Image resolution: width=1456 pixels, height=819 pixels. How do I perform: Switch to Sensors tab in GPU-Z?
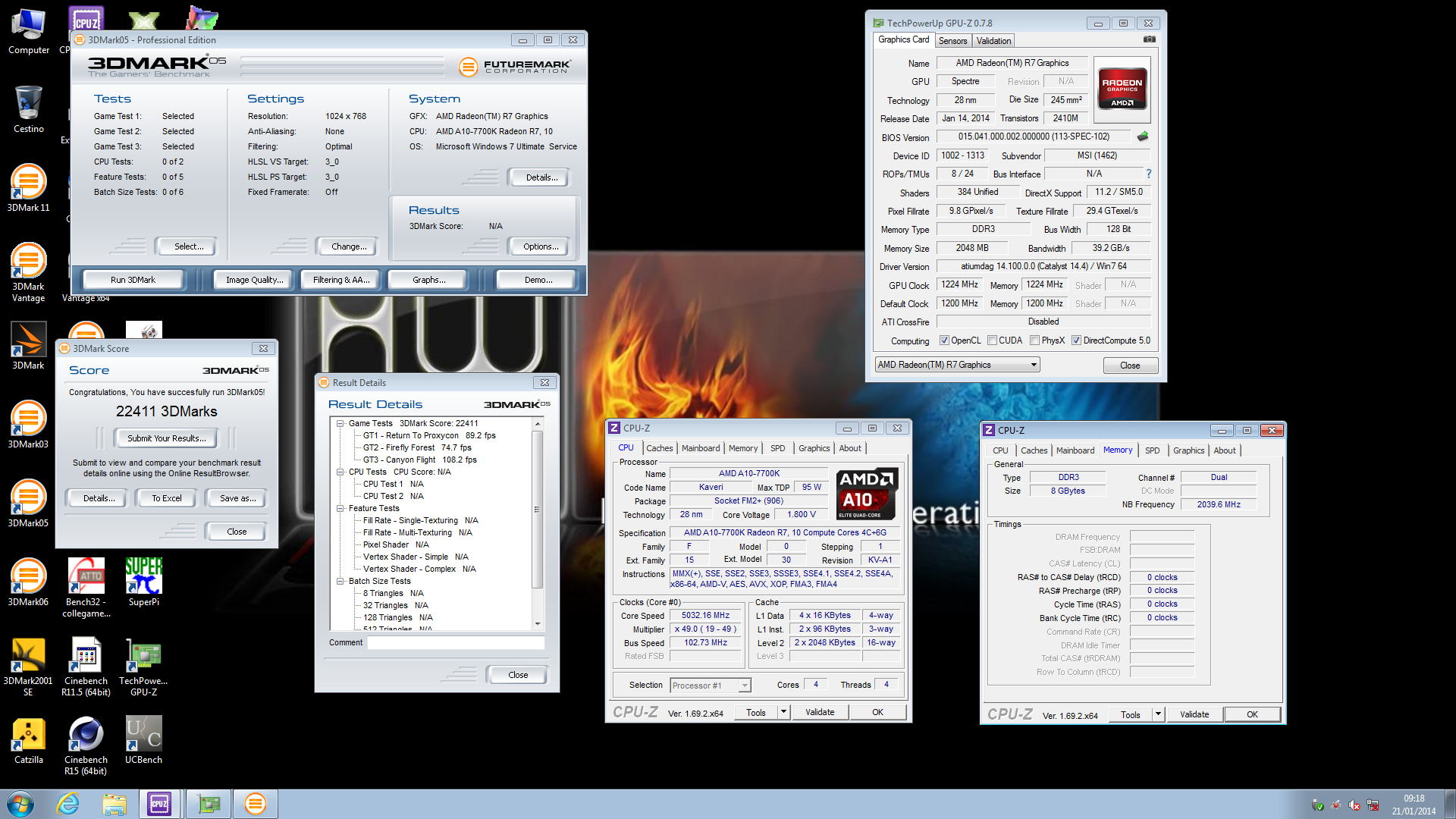coord(952,41)
